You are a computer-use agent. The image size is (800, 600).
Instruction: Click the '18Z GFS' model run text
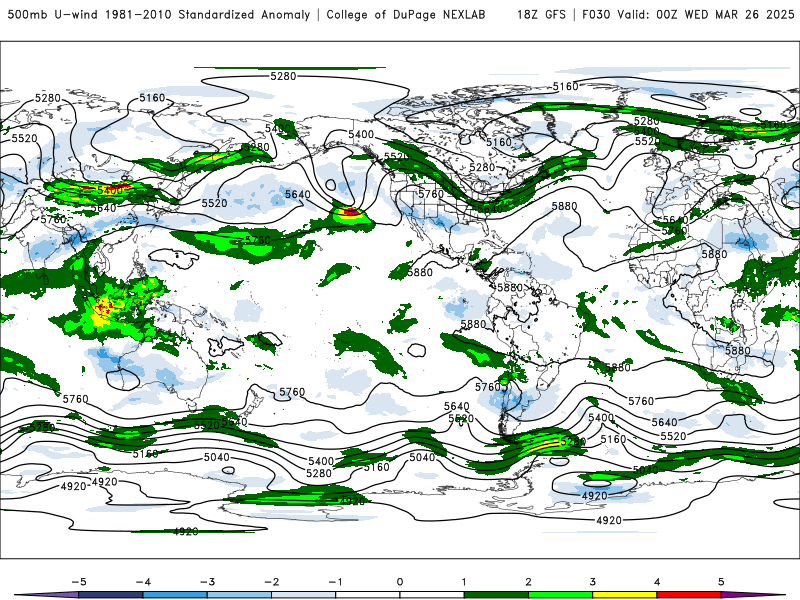(x=541, y=15)
